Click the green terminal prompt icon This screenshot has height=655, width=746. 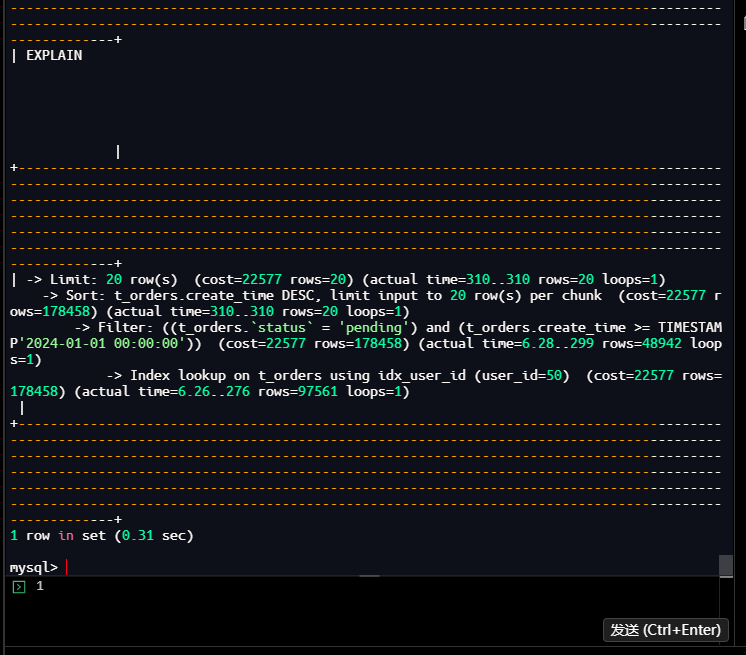[x=19, y=587]
